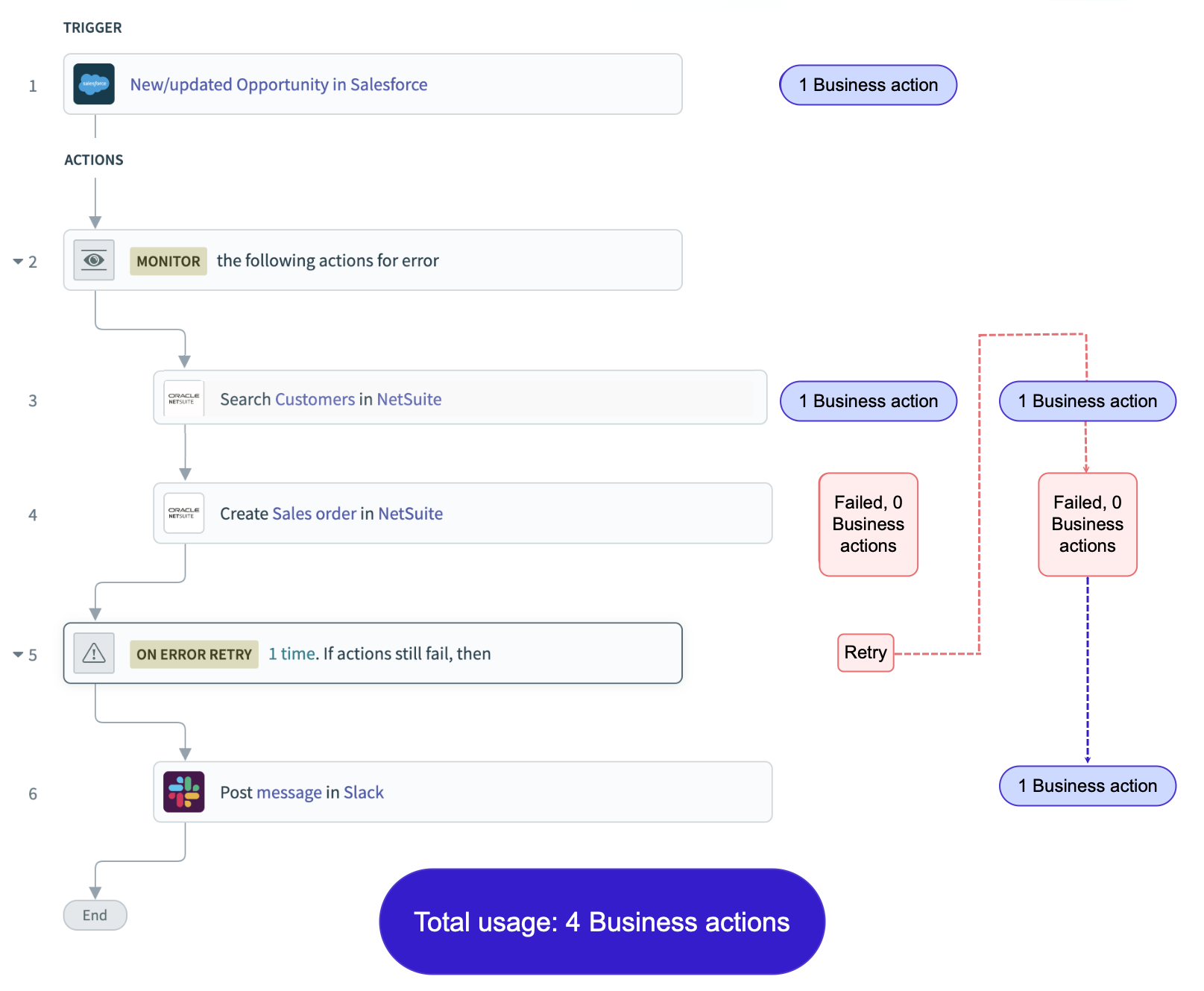This screenshot has height=991, width=1204.
Task: Click the Business action pill beside the Salesforce trigger
Action: click(x=868, y=85)
